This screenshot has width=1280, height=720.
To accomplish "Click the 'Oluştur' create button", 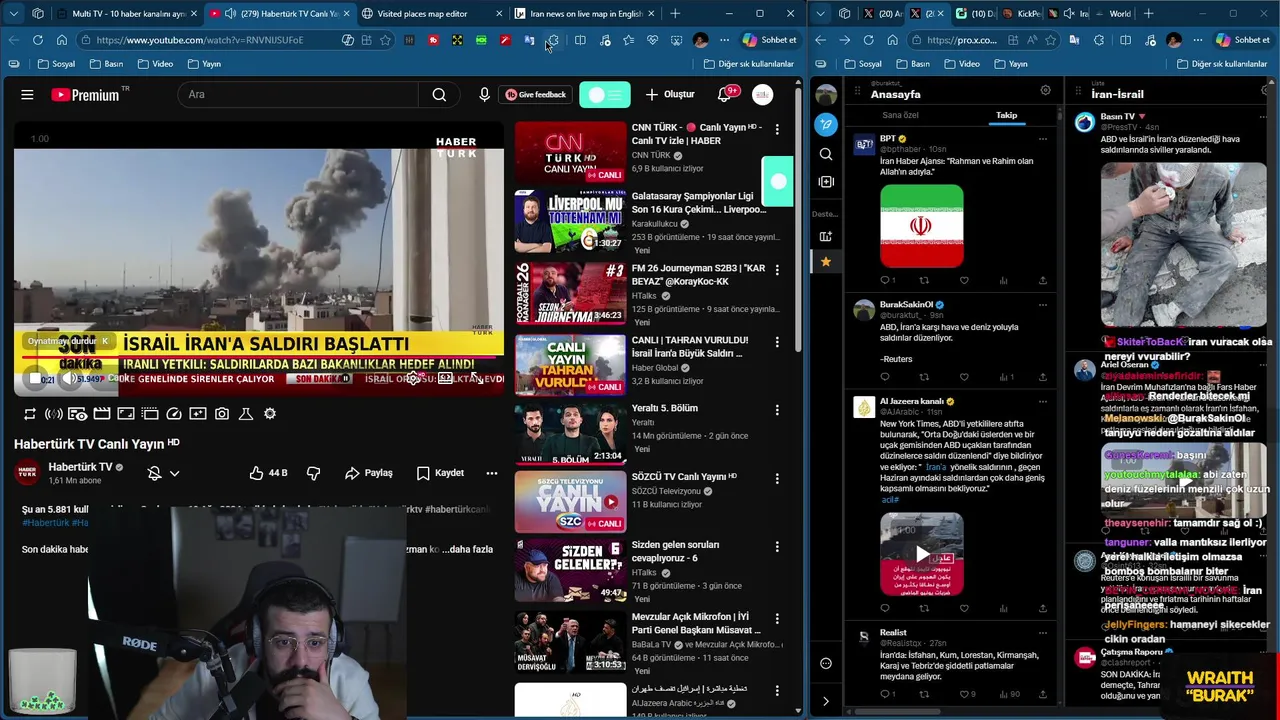I will (669, 94).
